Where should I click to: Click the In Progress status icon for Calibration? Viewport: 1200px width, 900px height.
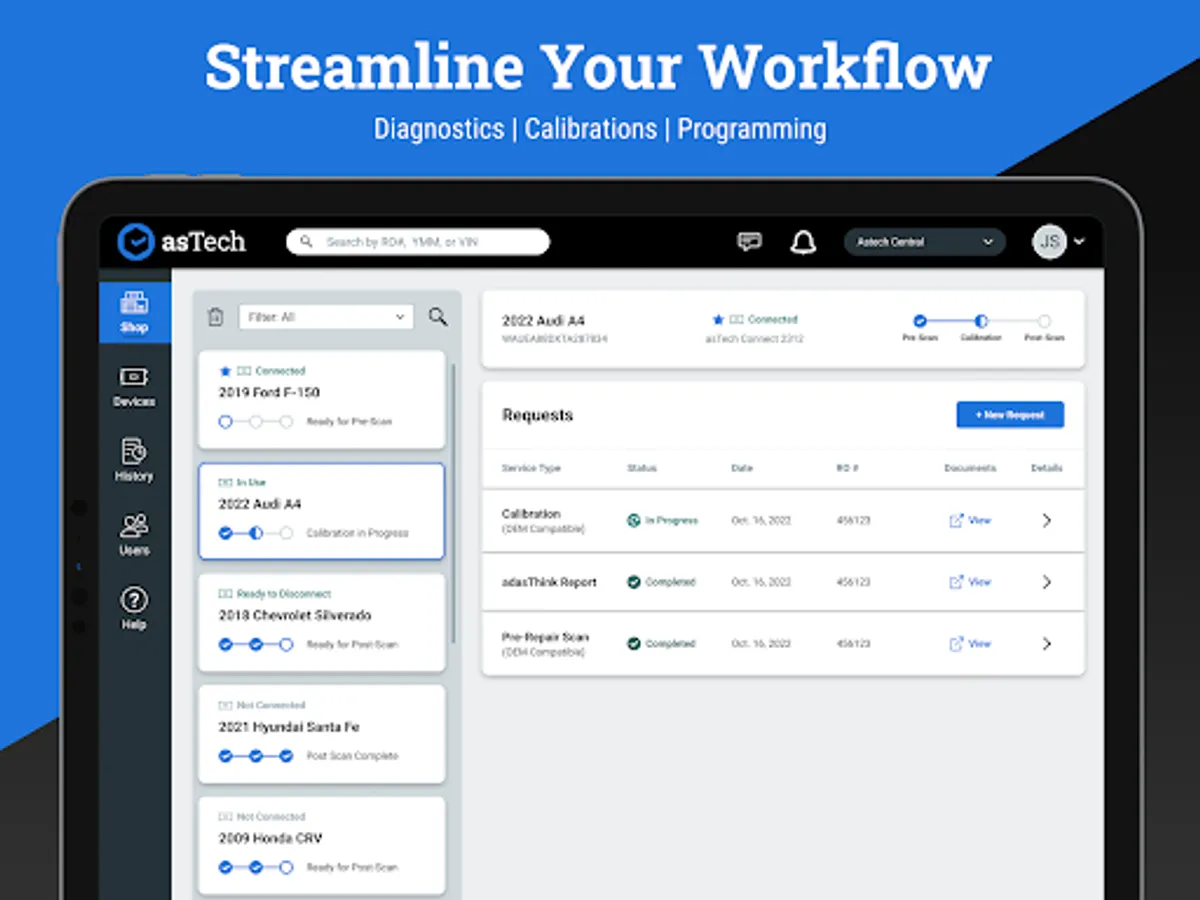[x=633, y=521]
